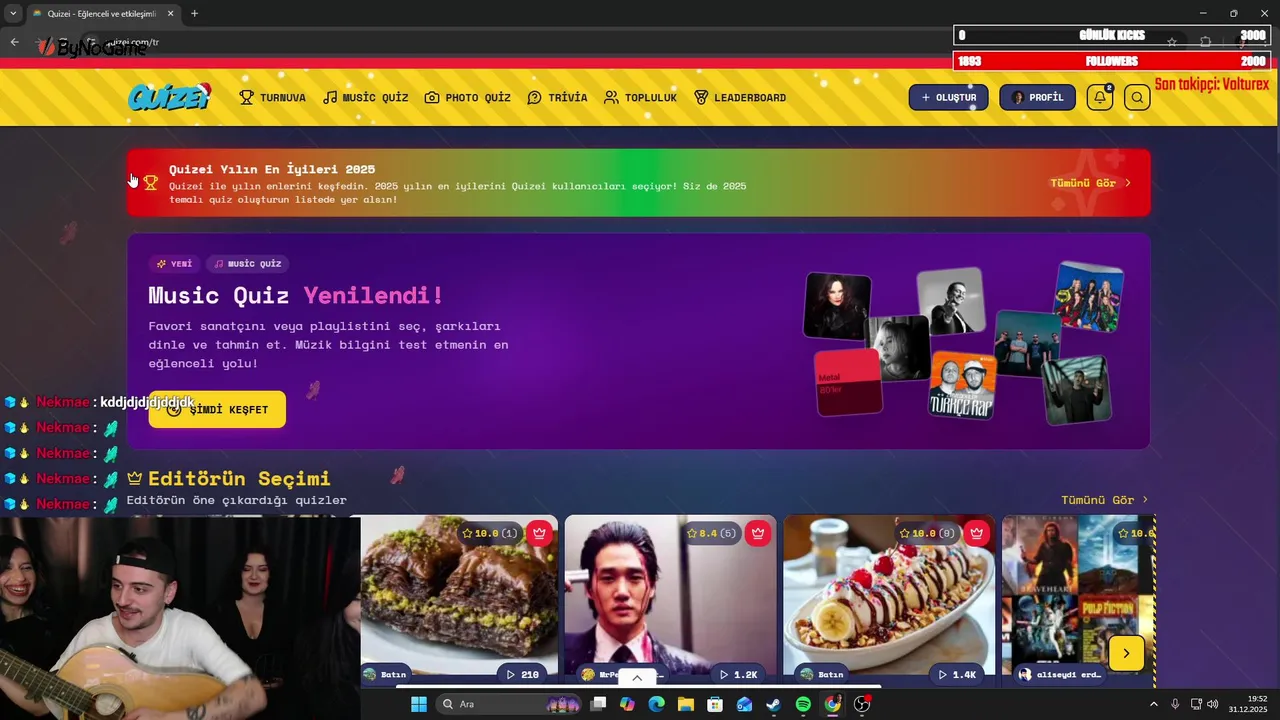Go back with the browser back arrow
This screenshot has height=720, width=1280.
(x=14, y=42)
